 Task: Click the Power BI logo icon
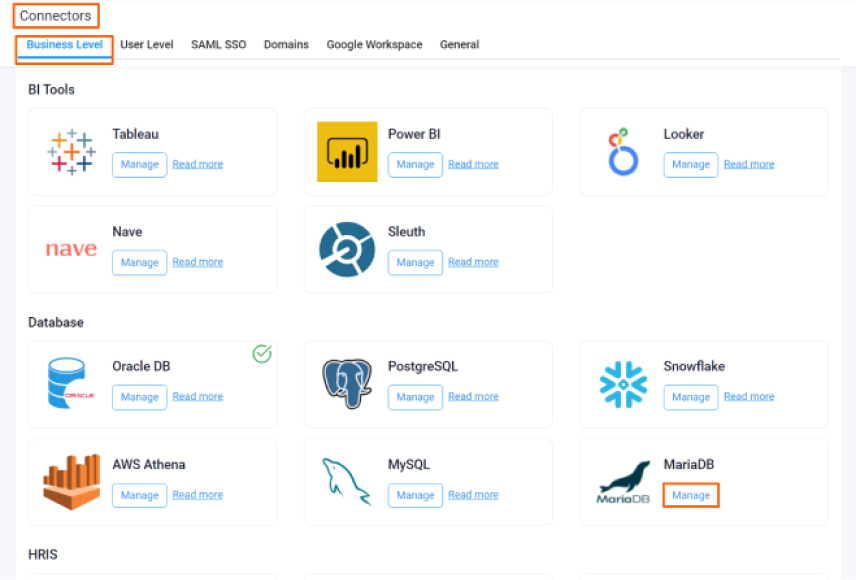347,152
